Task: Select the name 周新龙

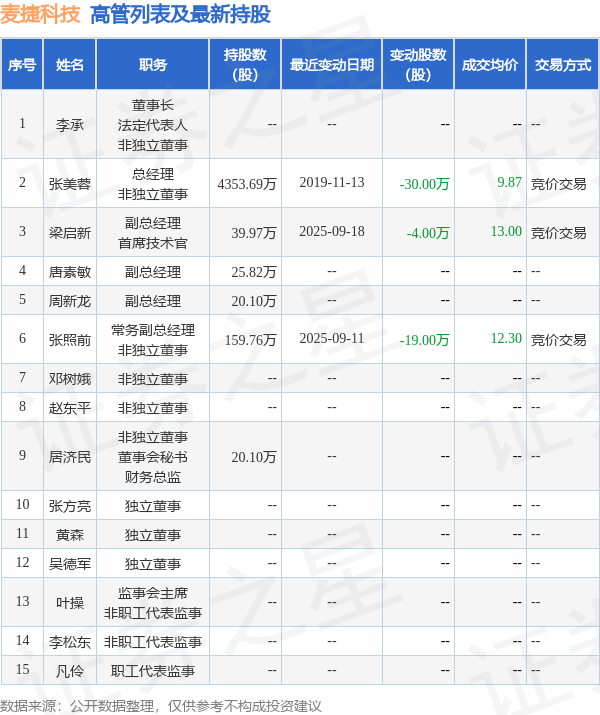Action: click(70, 301)
